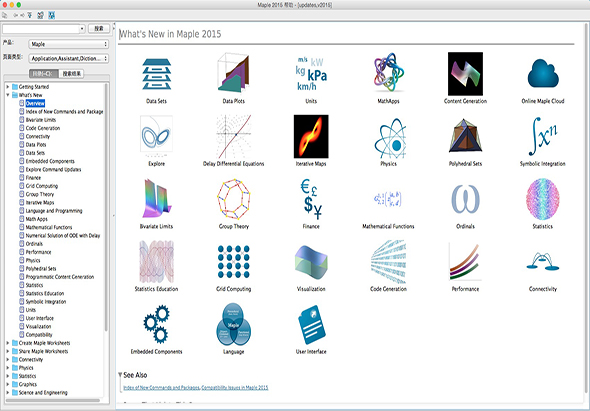Click the first toolbar icon at left
Image resolution: width=590 pixels, height=411 pixels.
click(5, 15)
